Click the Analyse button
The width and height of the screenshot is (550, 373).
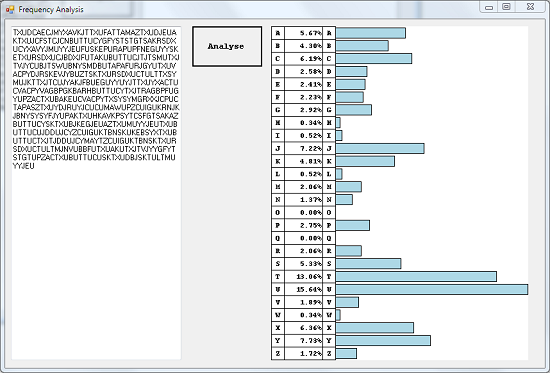(x=227, y=46)
